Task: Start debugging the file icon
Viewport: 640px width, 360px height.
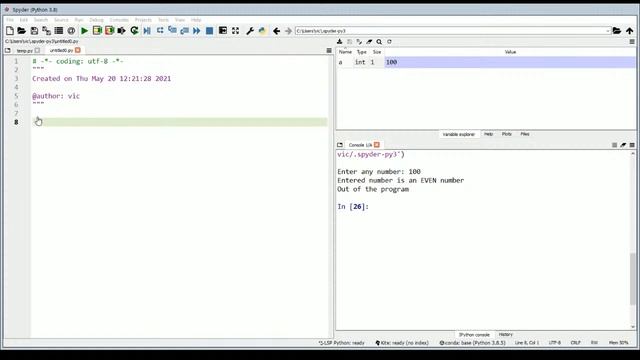Action: coord(147,31)
